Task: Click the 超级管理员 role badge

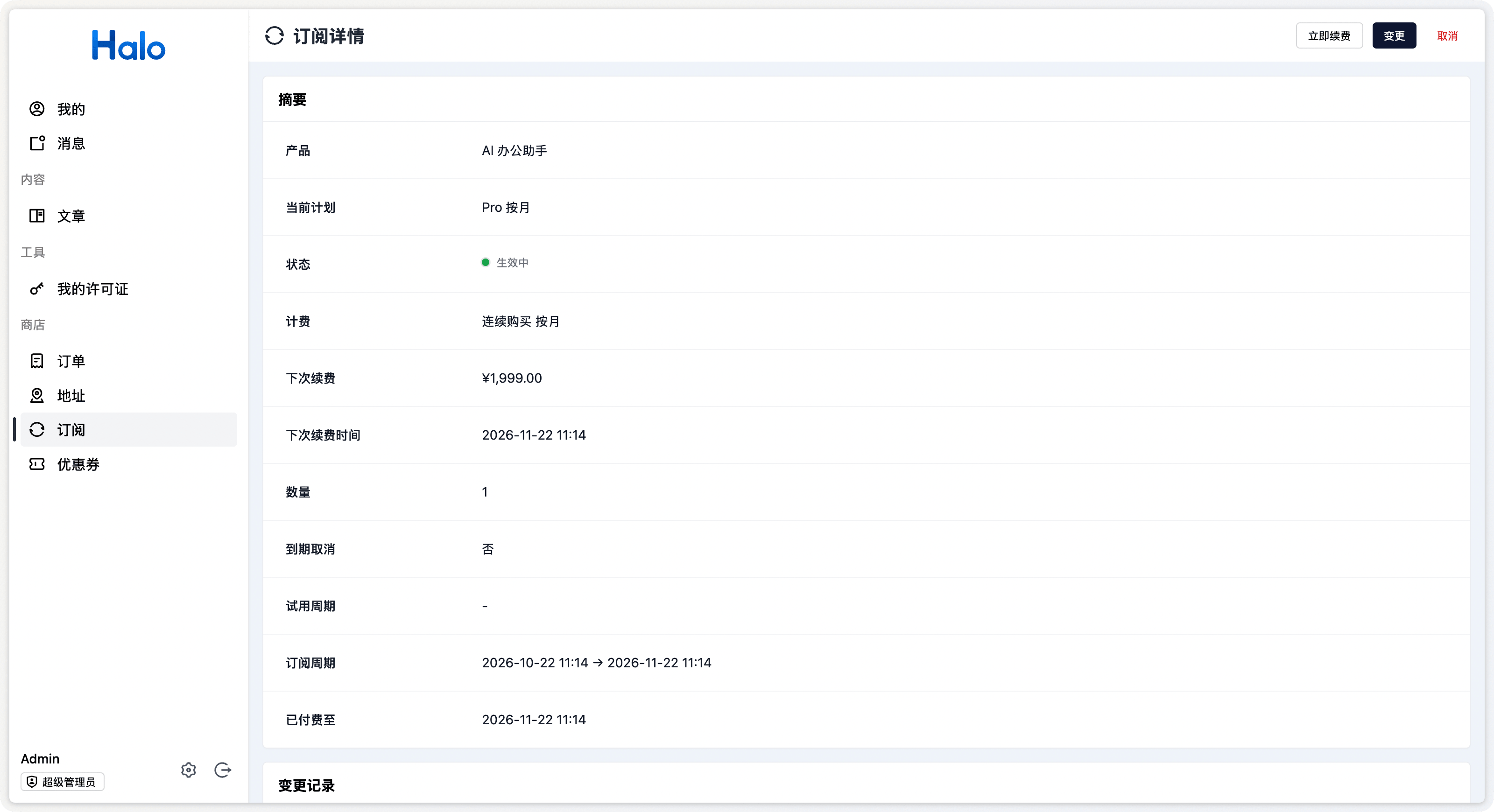Action: 63,782
